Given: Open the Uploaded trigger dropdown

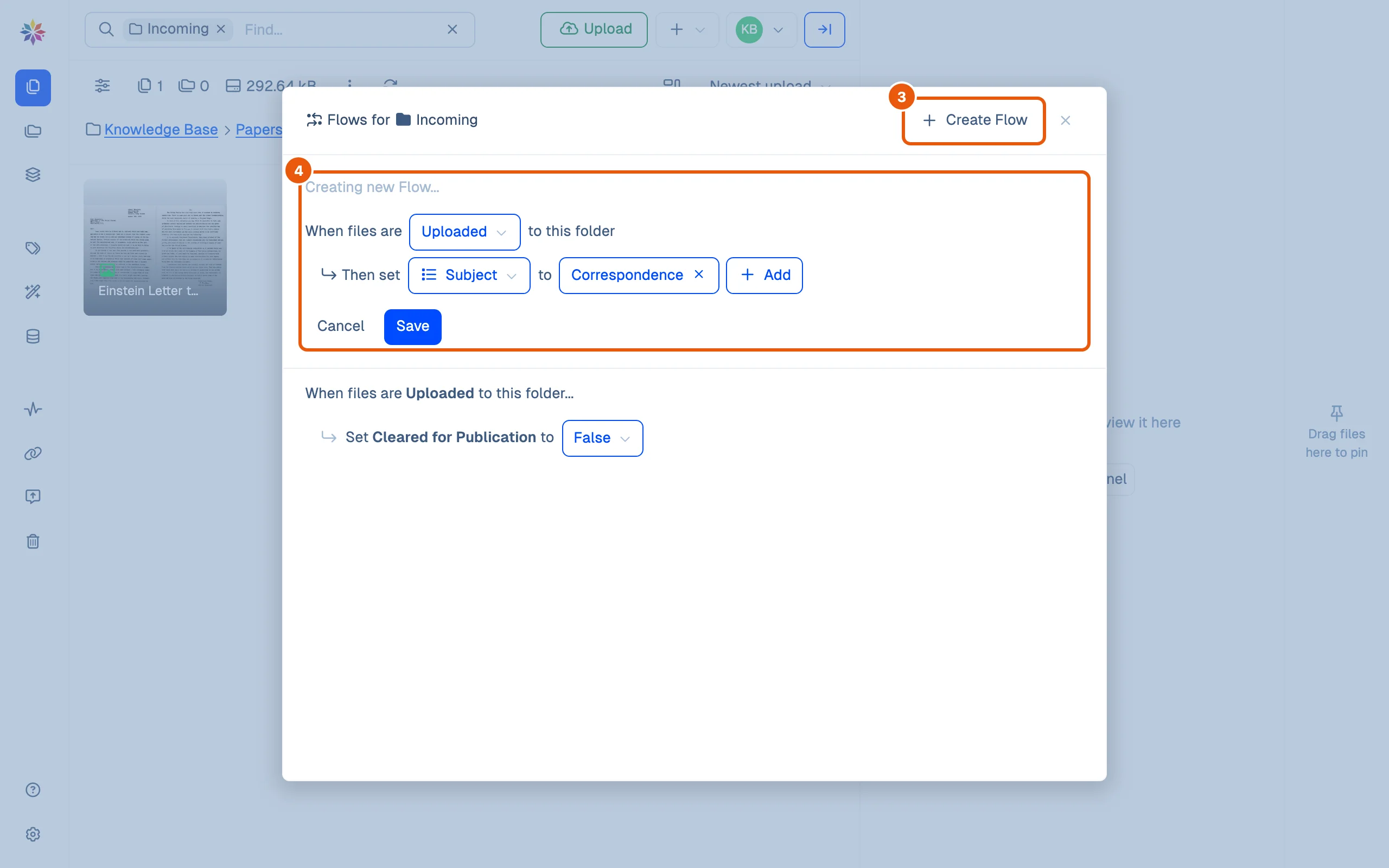Looking at the screenshot, I should click(x=464, y=232).
